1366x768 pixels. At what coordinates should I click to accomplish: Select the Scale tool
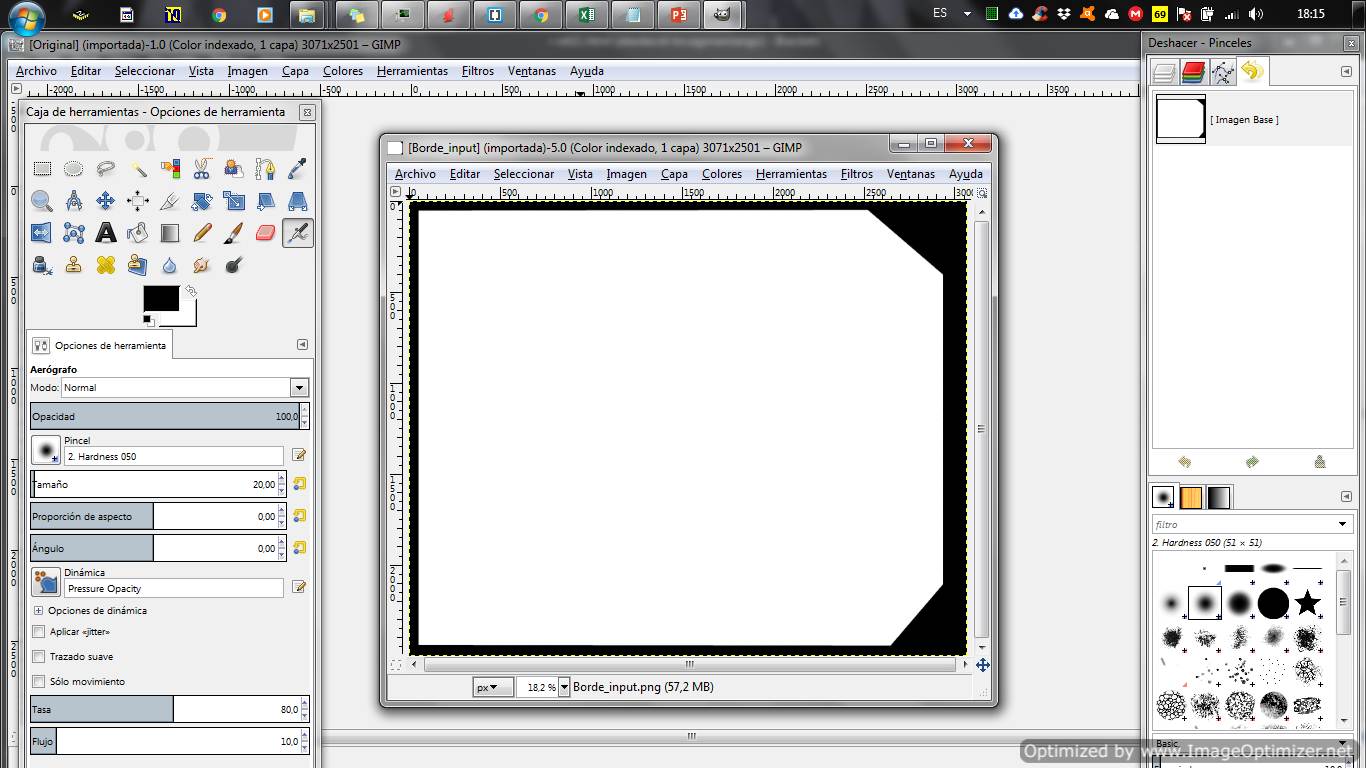coord(234,201)
